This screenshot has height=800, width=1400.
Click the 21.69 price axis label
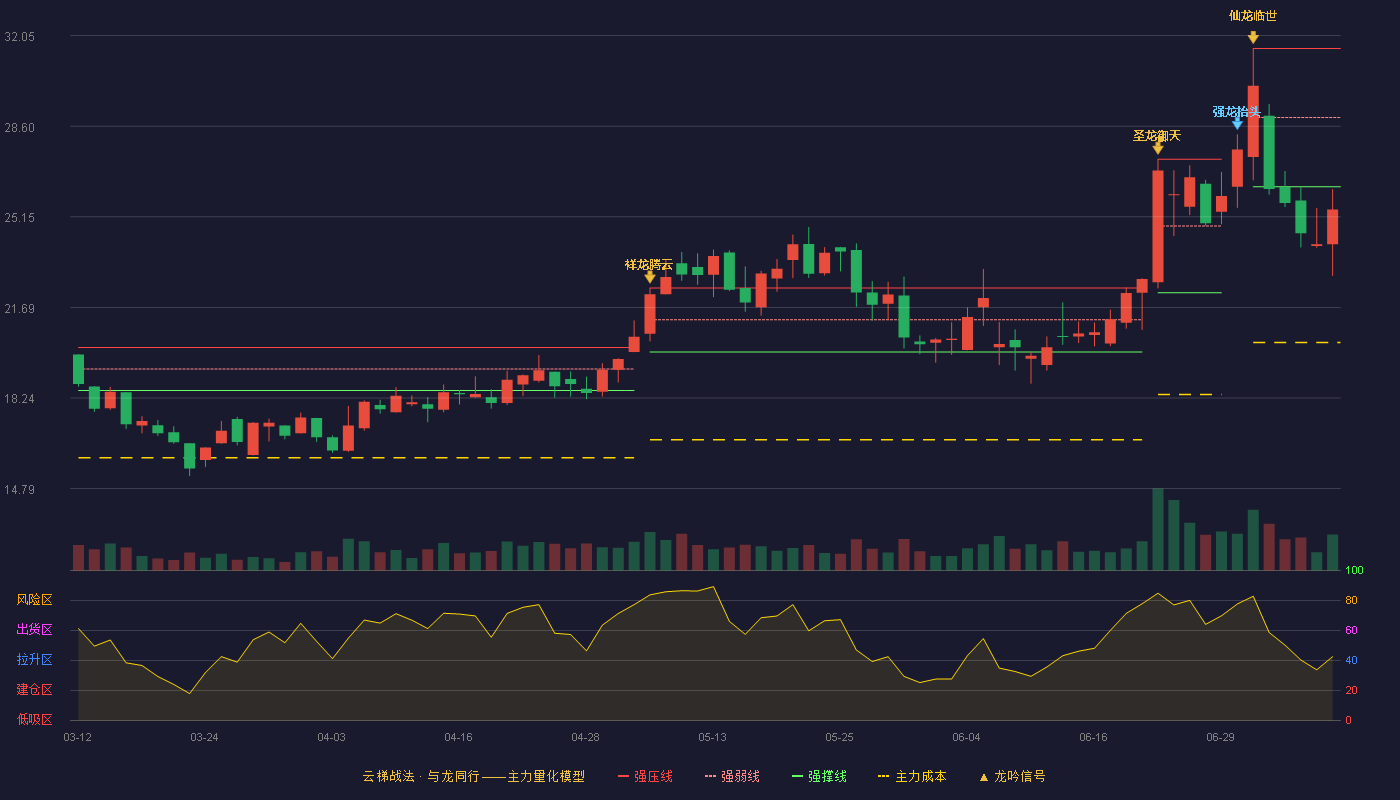20,308
